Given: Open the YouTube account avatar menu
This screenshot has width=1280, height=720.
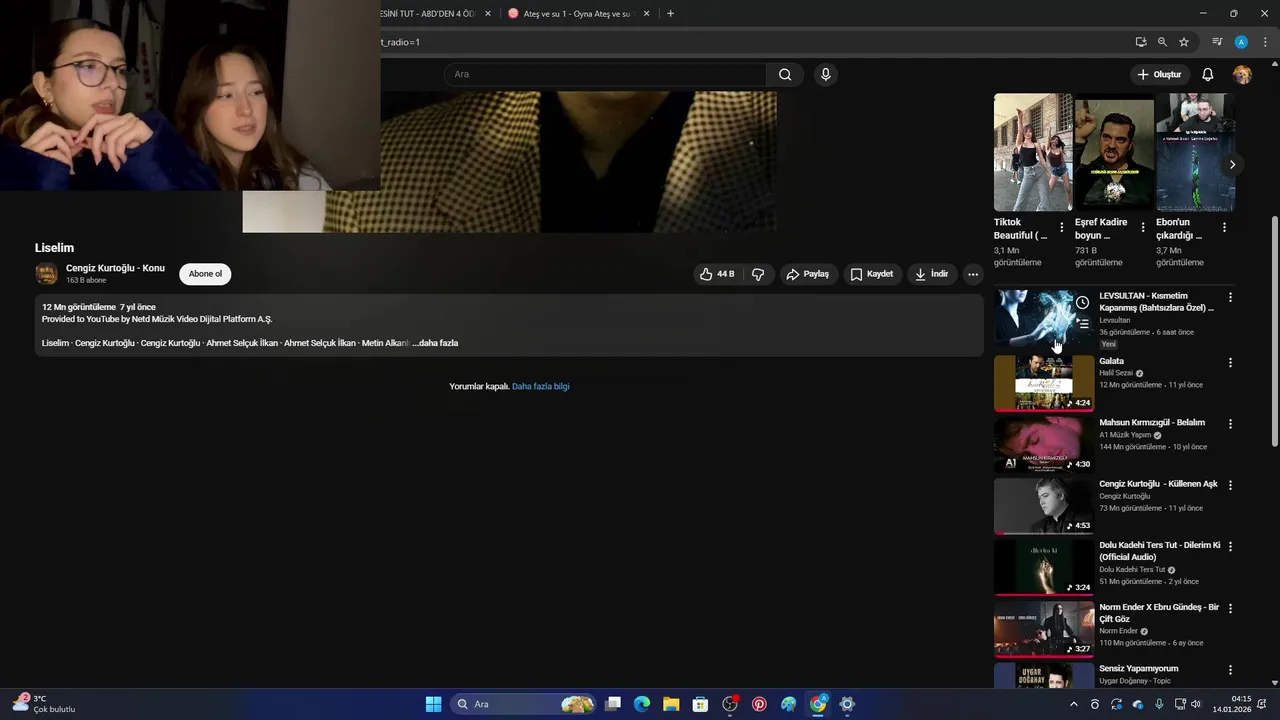Looking at the screenshot, I should point(1242,74).
